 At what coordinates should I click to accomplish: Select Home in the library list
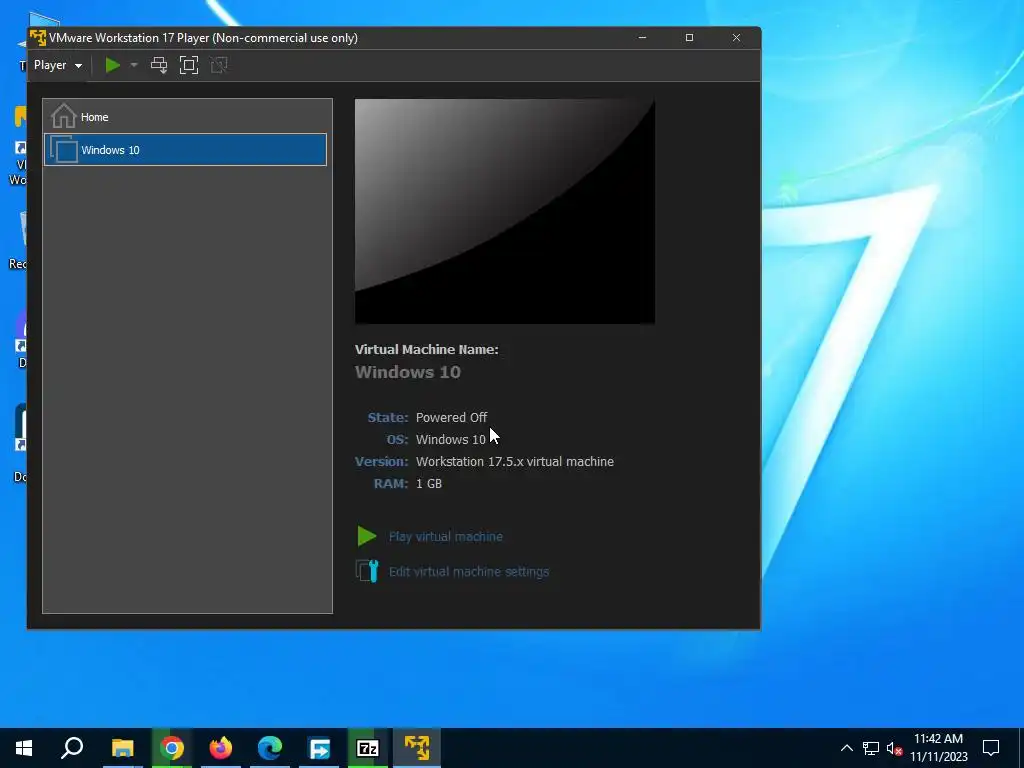(185, 117)
